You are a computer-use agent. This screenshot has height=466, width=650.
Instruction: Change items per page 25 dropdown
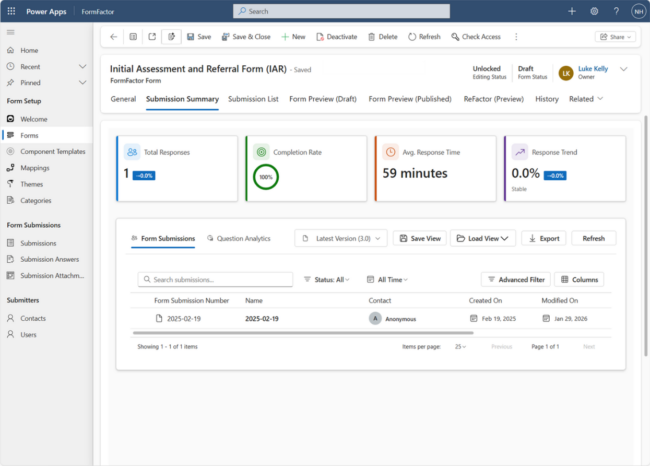click(460, 347)
